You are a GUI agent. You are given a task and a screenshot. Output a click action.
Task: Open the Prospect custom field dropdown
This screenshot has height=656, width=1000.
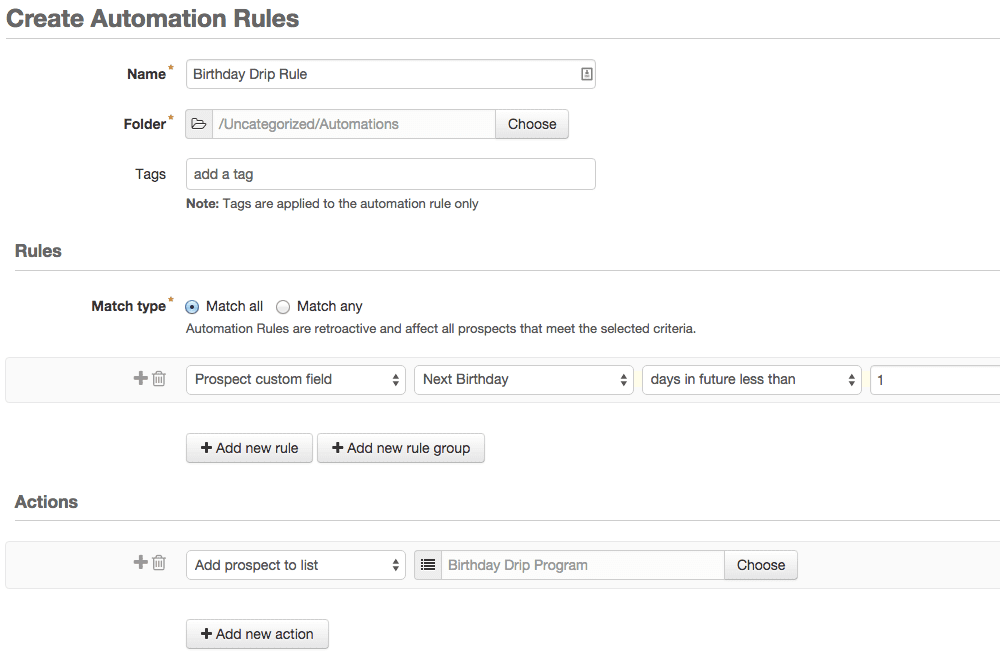295,380
